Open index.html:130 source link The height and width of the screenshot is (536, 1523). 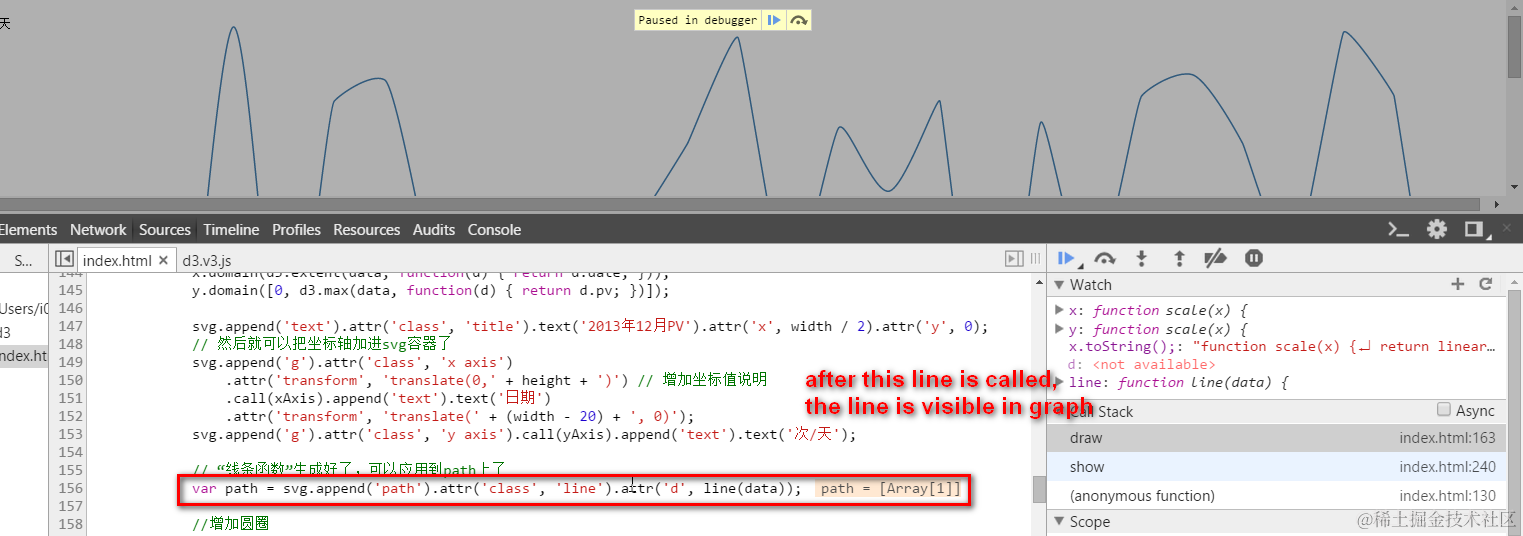(x=1447, y=495)
